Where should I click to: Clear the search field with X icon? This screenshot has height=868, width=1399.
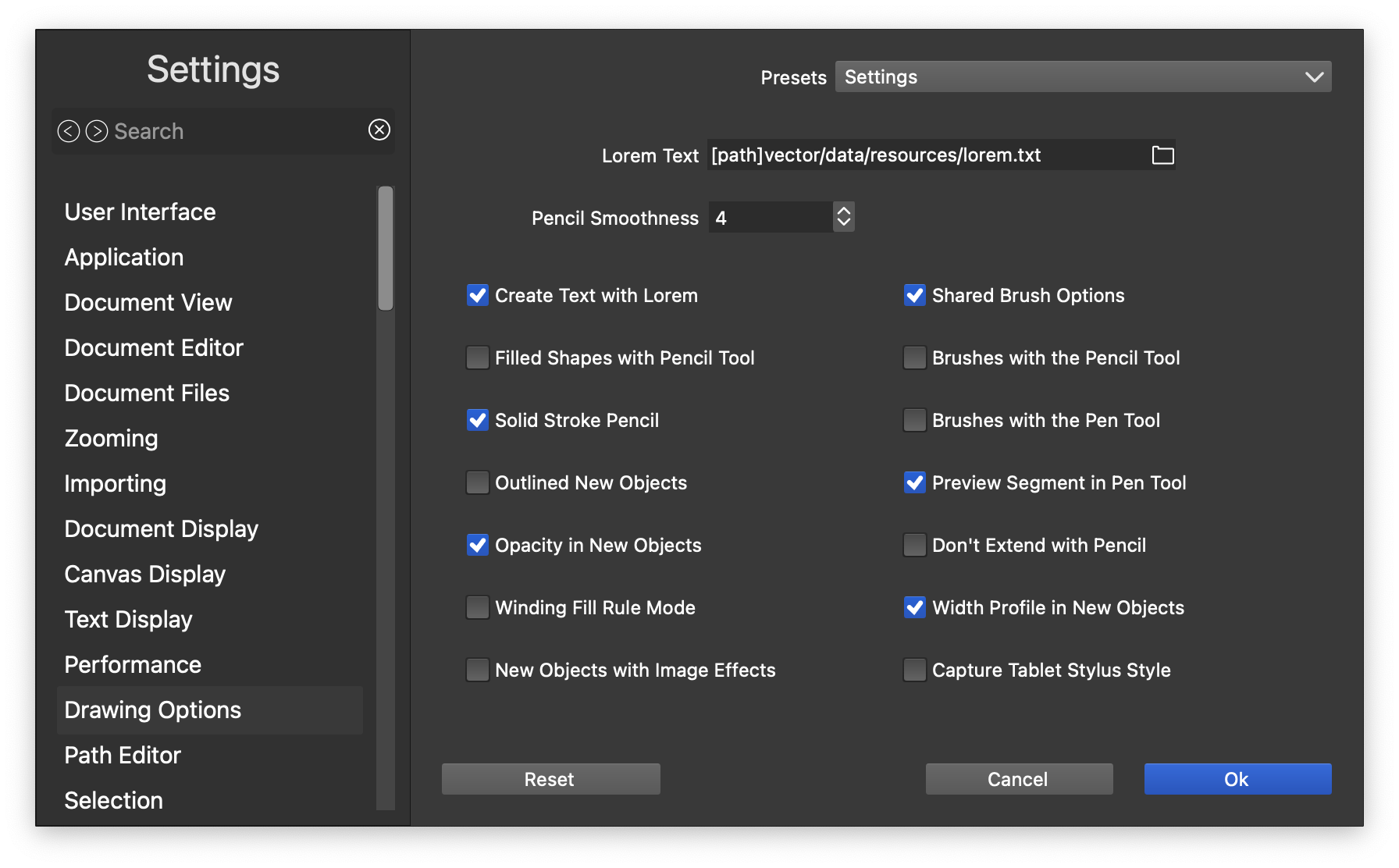pyautogui.click(x=379, y=130)
